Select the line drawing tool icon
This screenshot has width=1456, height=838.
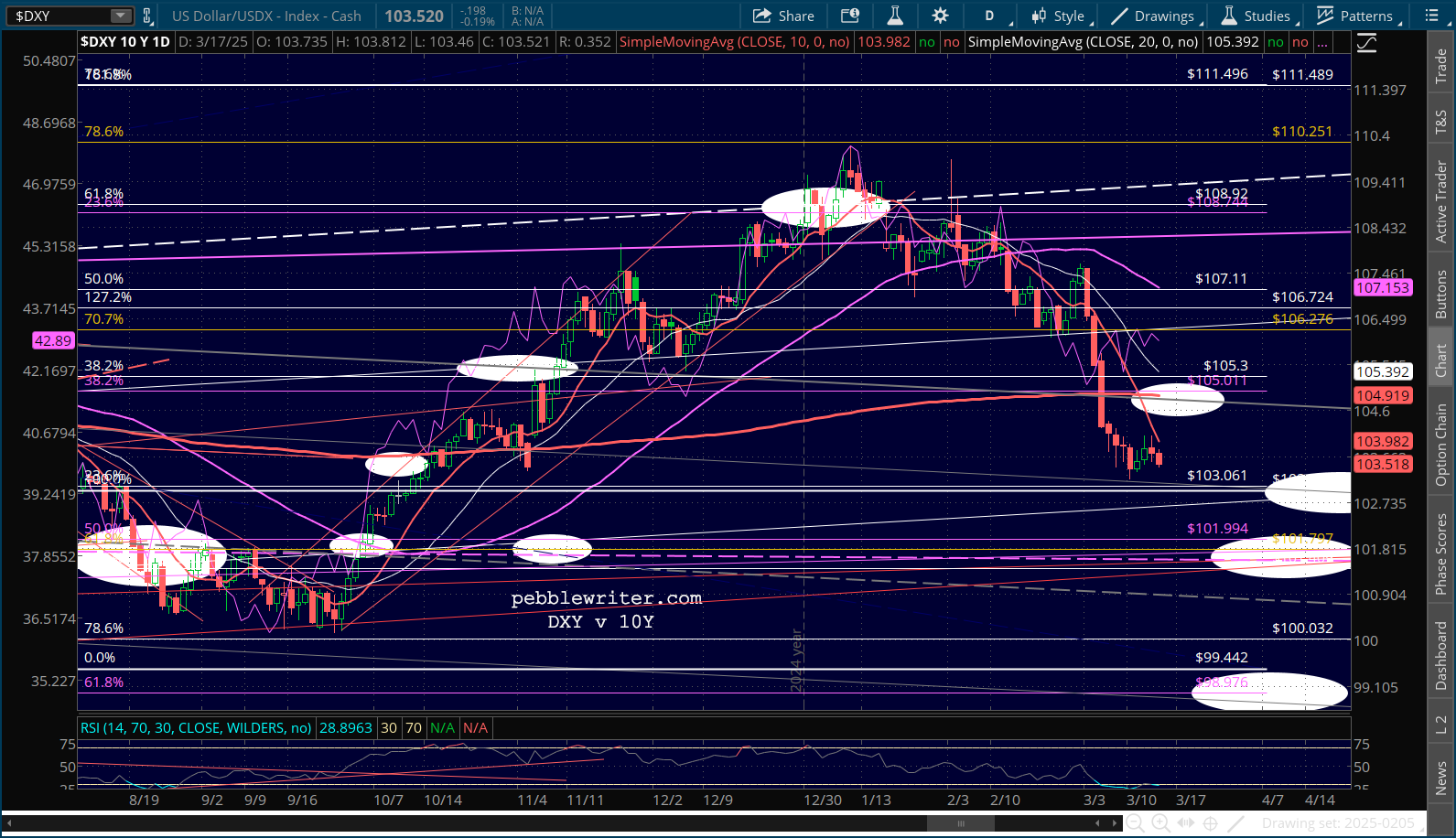click(1235, 823)
